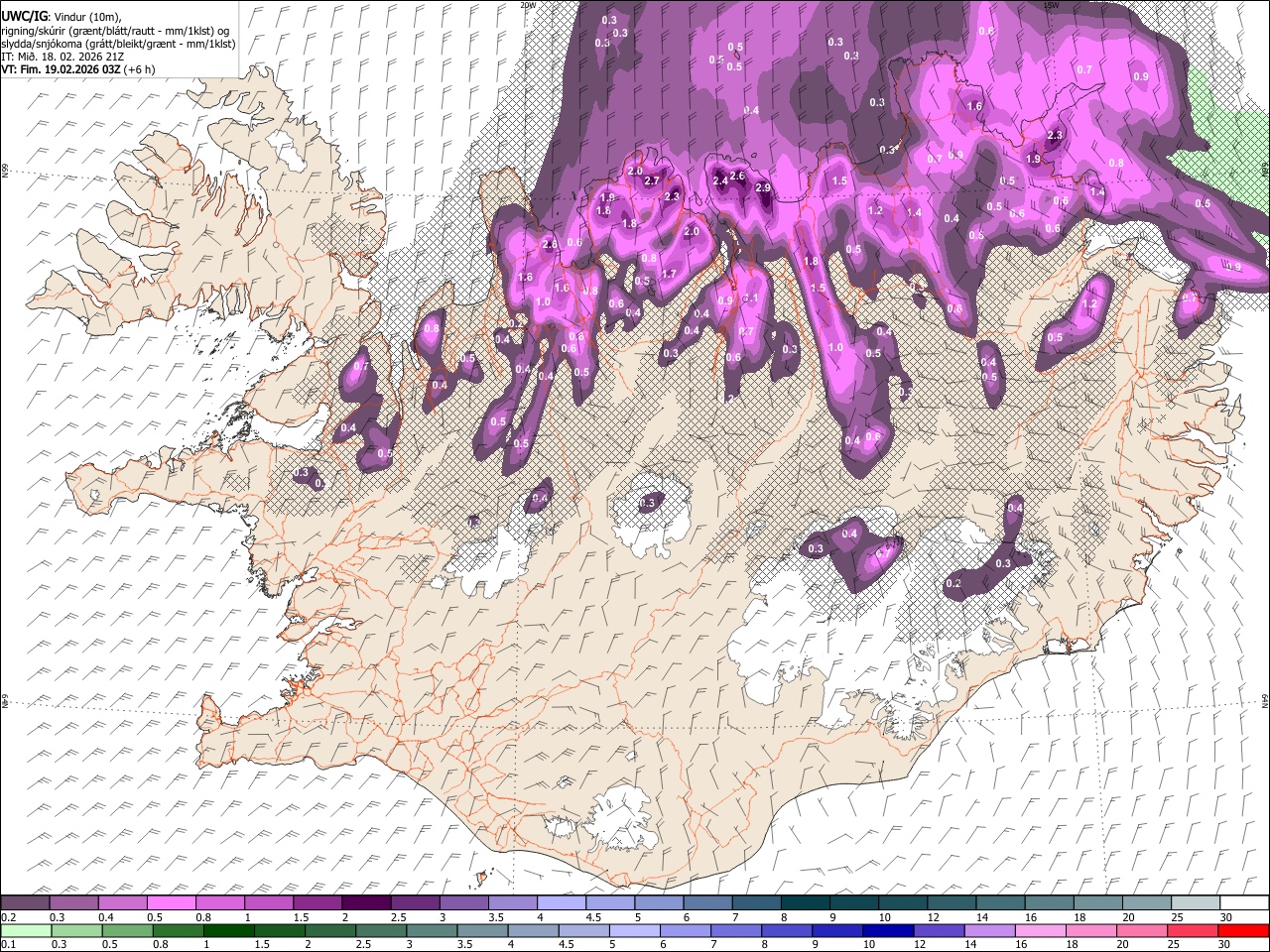Pick the upper-scale swatch starting at 0.2
Screen dimensions: 1270x952
(26, 903)
